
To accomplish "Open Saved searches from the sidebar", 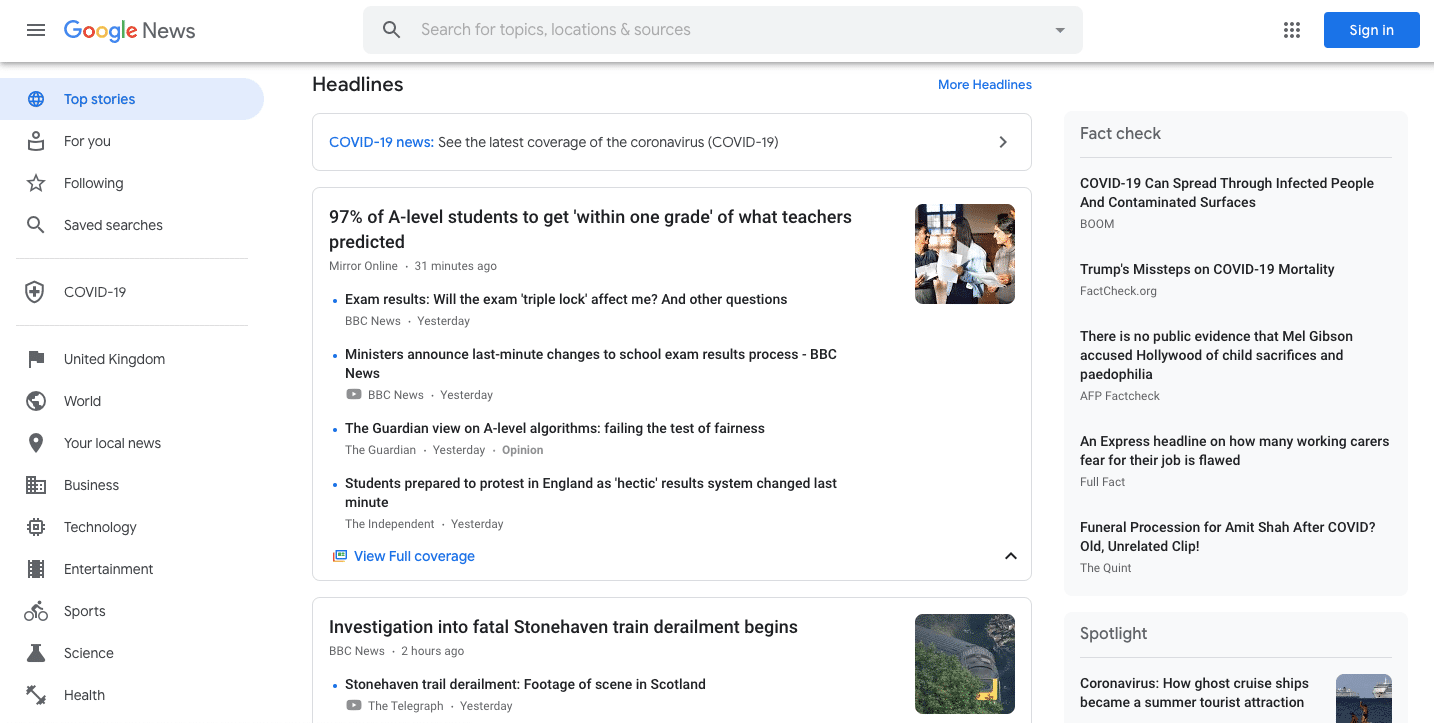I will (113, 225).
